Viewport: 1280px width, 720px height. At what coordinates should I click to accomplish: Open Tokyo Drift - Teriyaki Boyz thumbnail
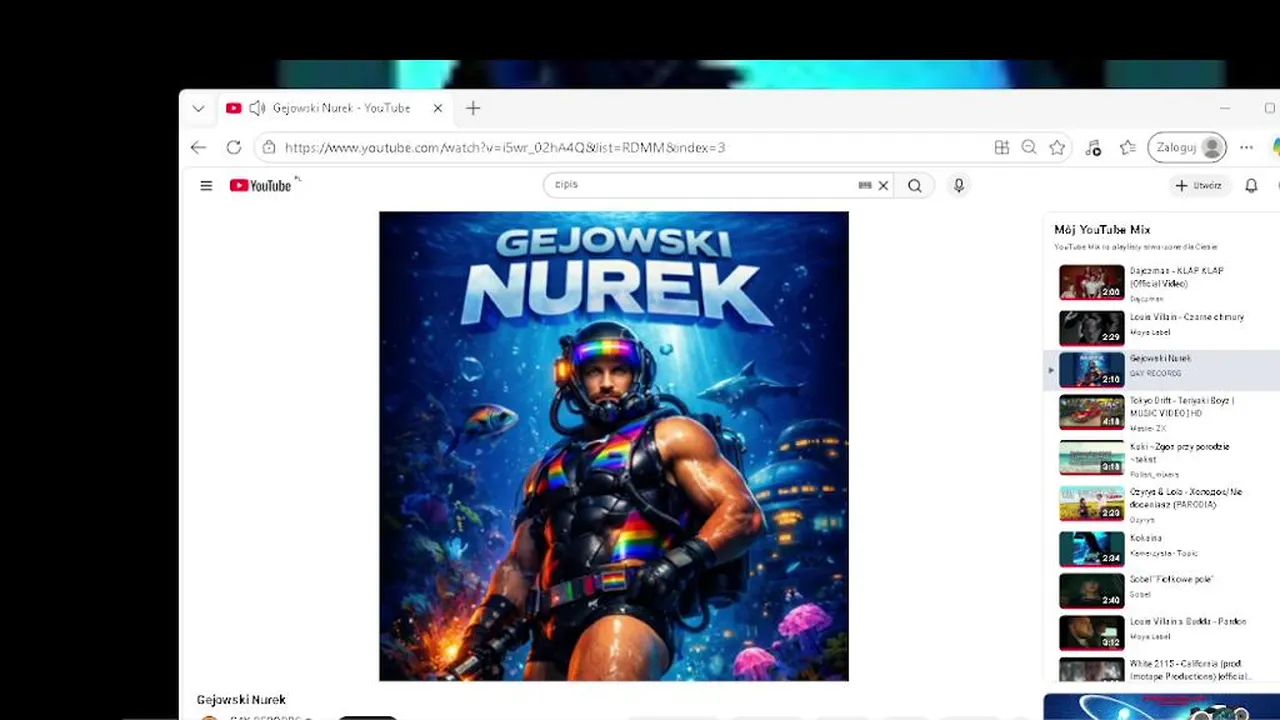[1092, 412]
